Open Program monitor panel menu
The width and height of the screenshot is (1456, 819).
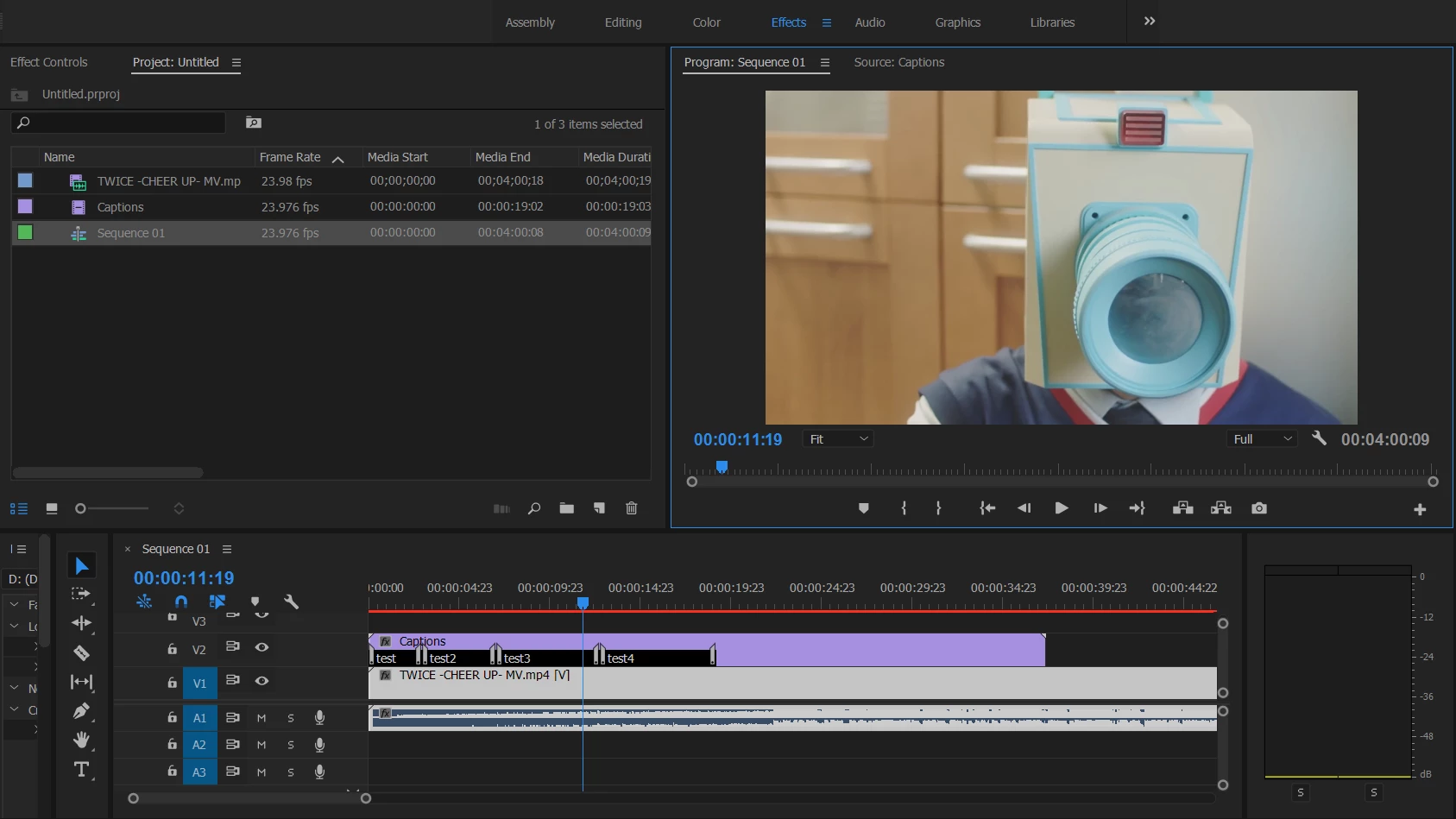[825, 62]
